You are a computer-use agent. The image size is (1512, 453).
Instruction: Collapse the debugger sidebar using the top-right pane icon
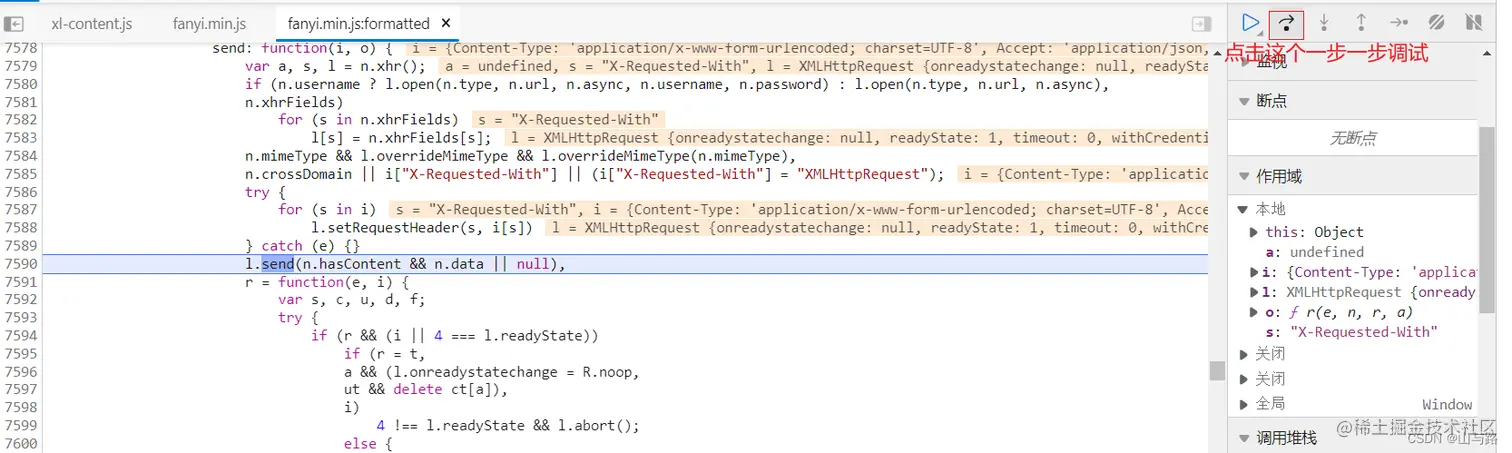(1201, 23)
